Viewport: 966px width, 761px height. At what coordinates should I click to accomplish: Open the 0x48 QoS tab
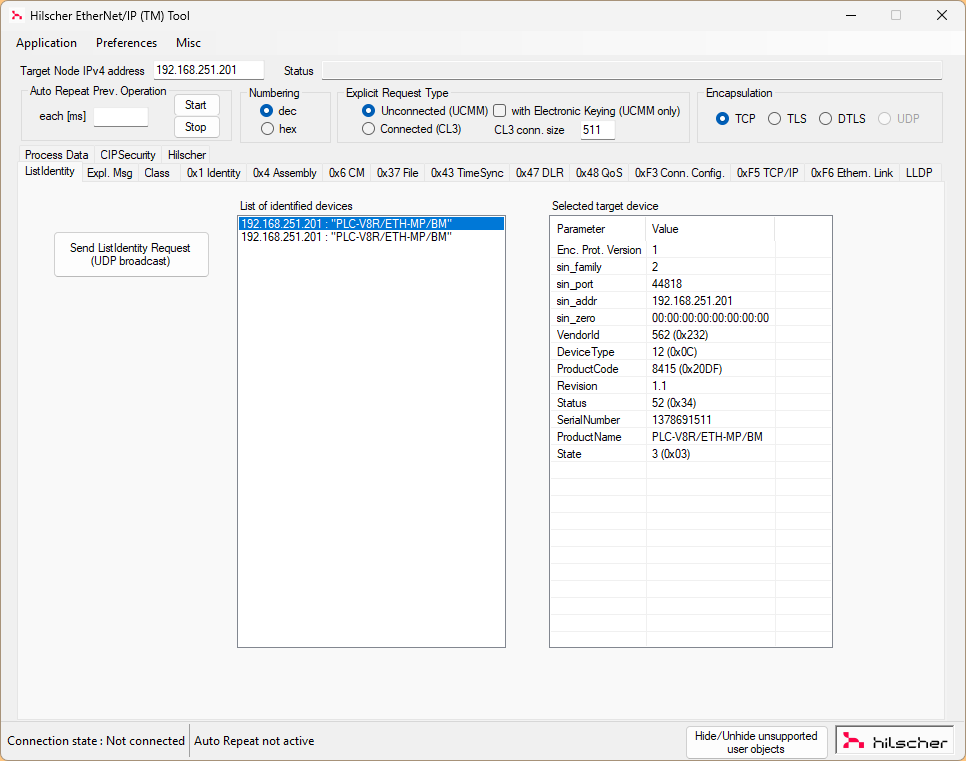pyautogui.click(x=599, y=173)
